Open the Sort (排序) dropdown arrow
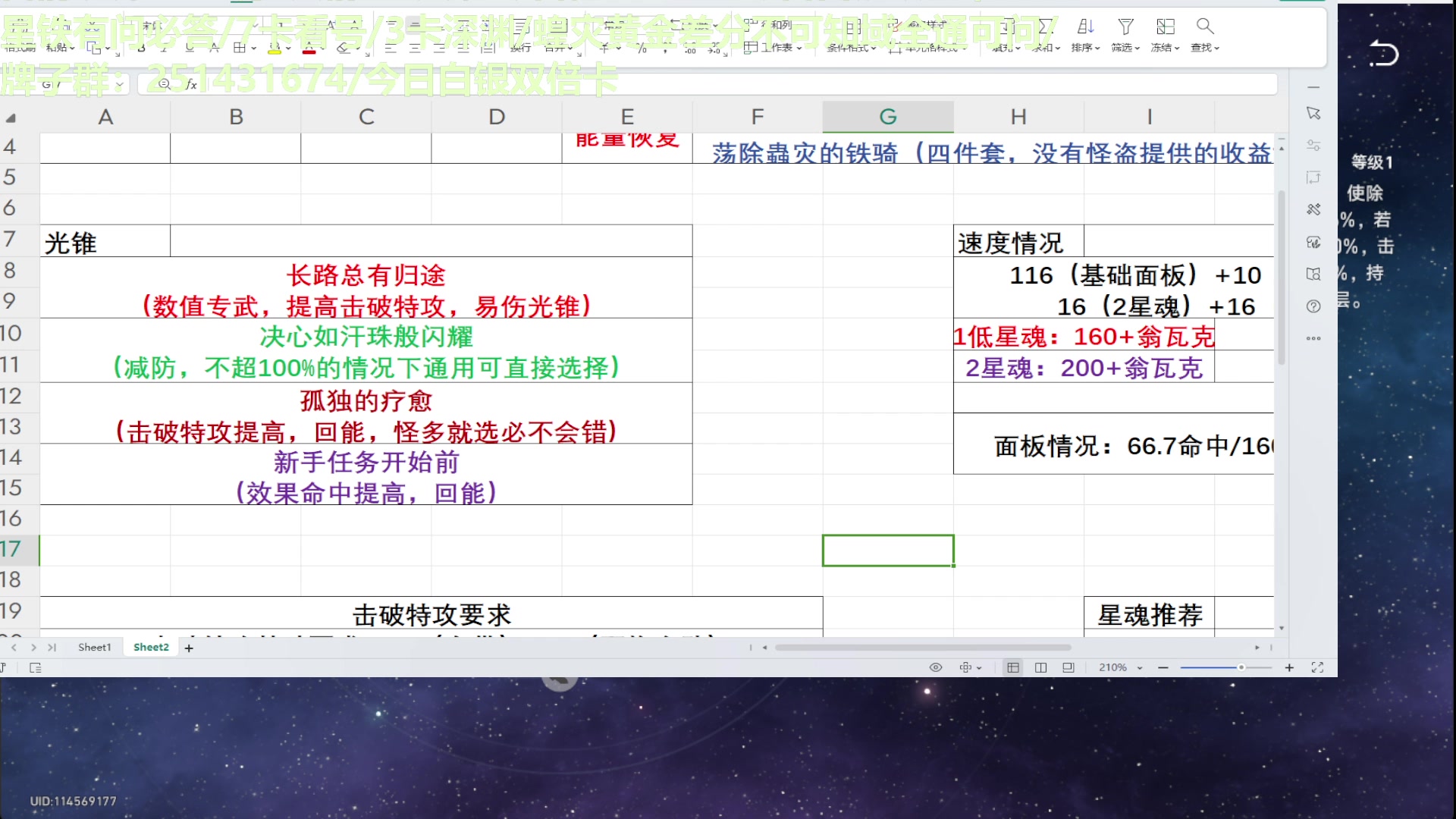1456x819 pixels. tap(1097, 49)
